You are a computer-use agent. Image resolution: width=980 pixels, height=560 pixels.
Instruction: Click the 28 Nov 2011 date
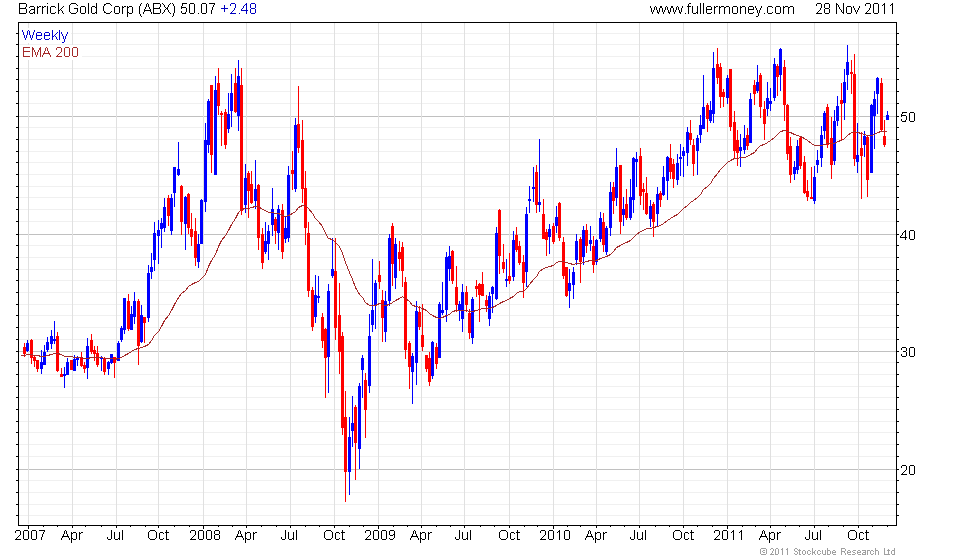[x=854, y=9]
